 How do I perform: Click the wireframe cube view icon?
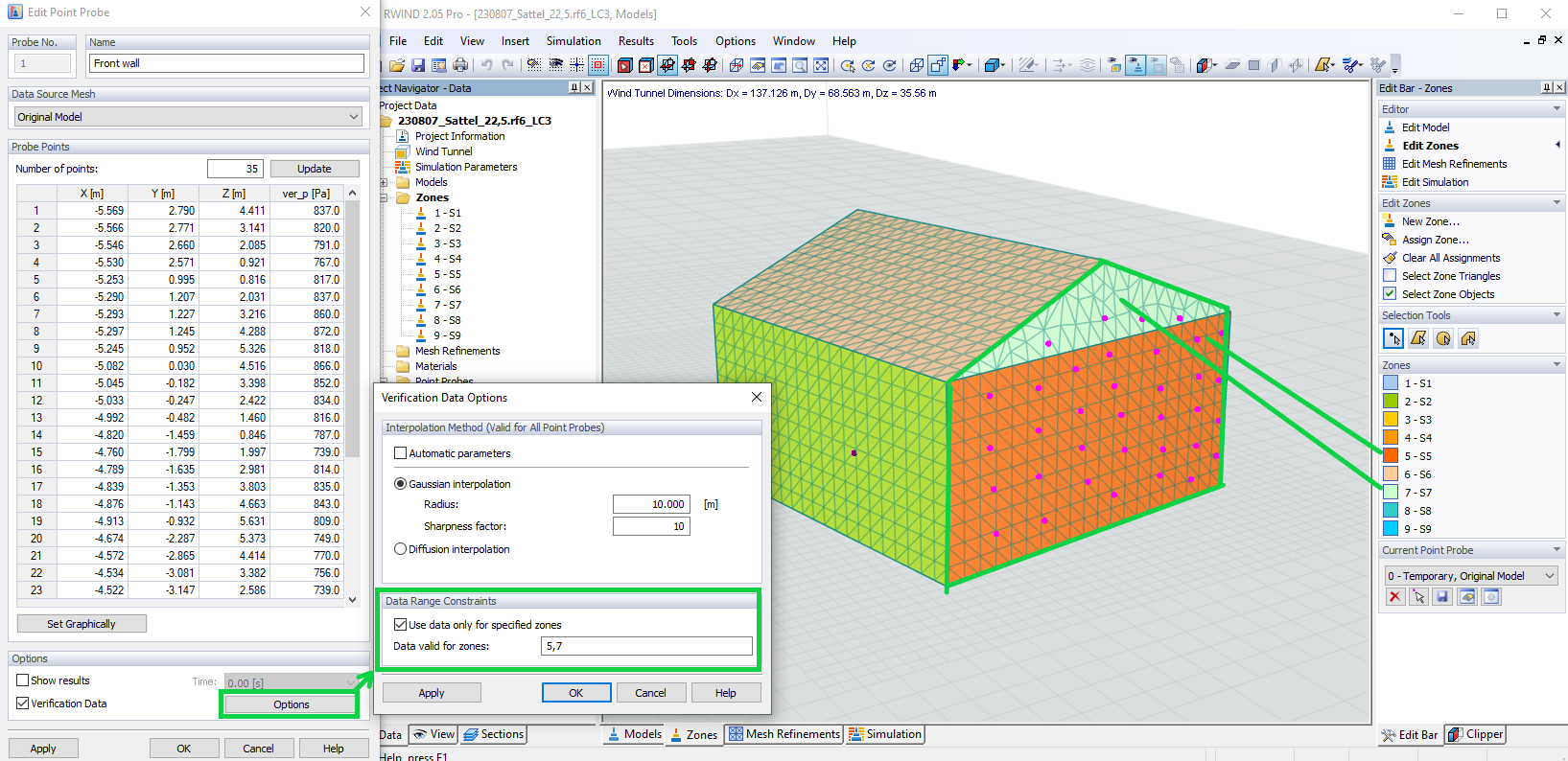click(x=916, y=65)
